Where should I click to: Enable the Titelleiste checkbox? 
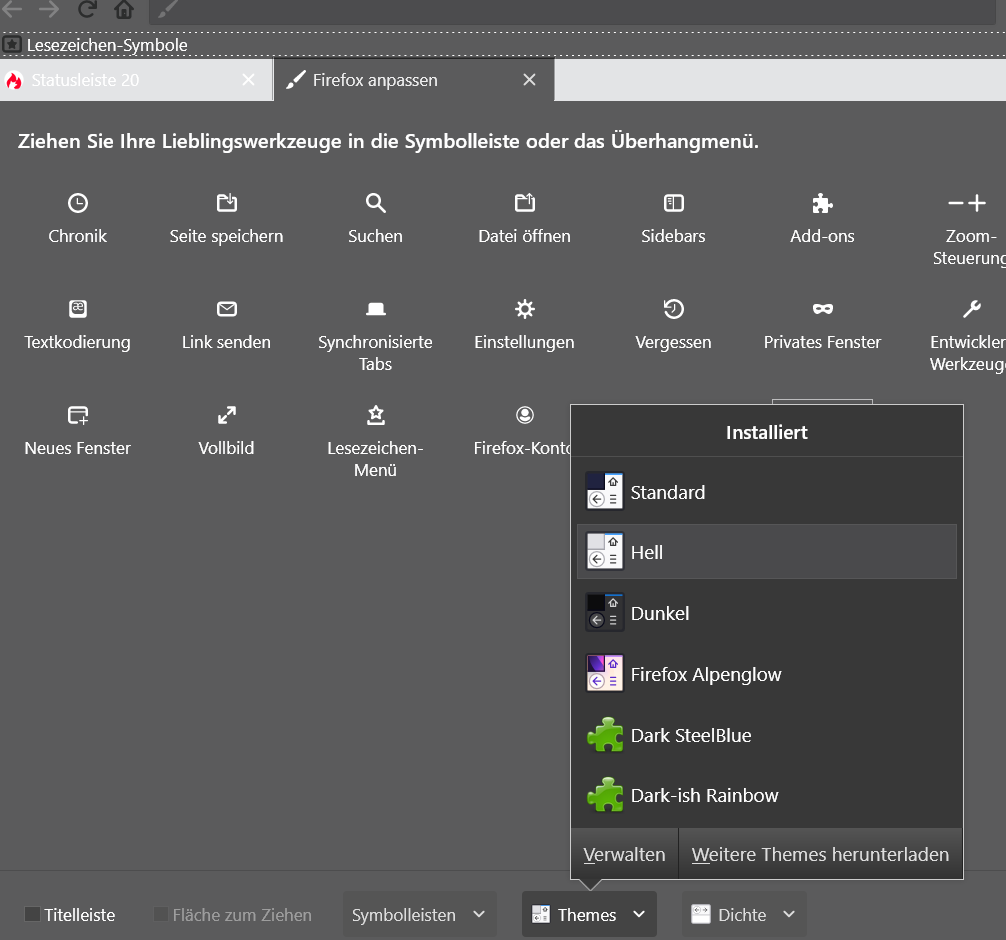(33, 914)
